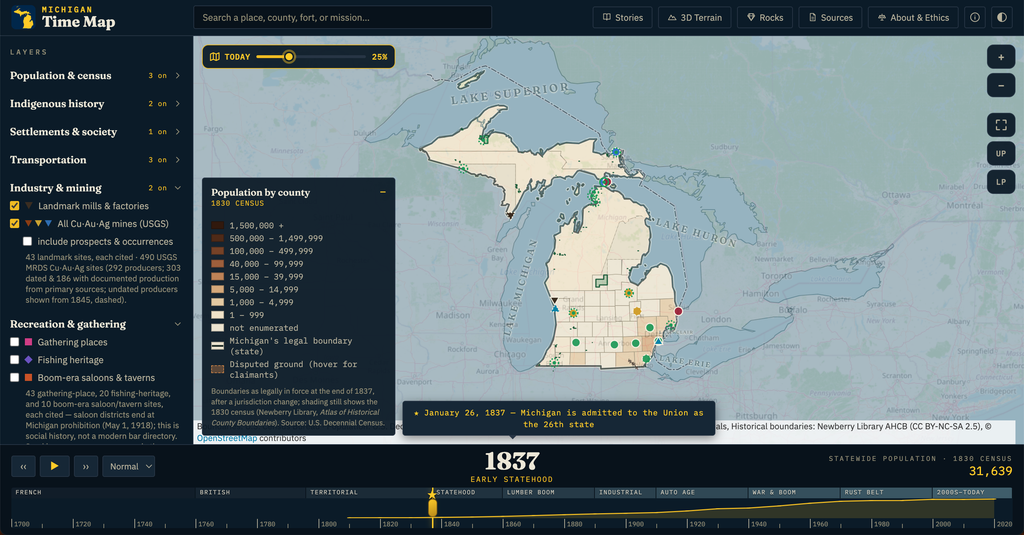Select the FRENCH era on timeline
Screen dimensions: 1024x535
pyautogui.click(x=103, y=493)
